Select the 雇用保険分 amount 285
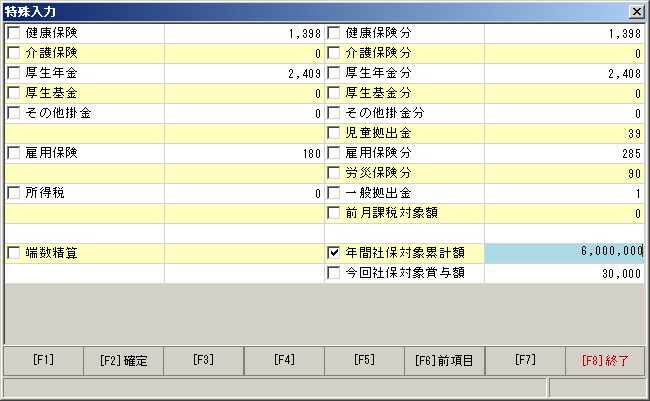The height and width of the screenshot is (401, 650). tap(564, 153)
